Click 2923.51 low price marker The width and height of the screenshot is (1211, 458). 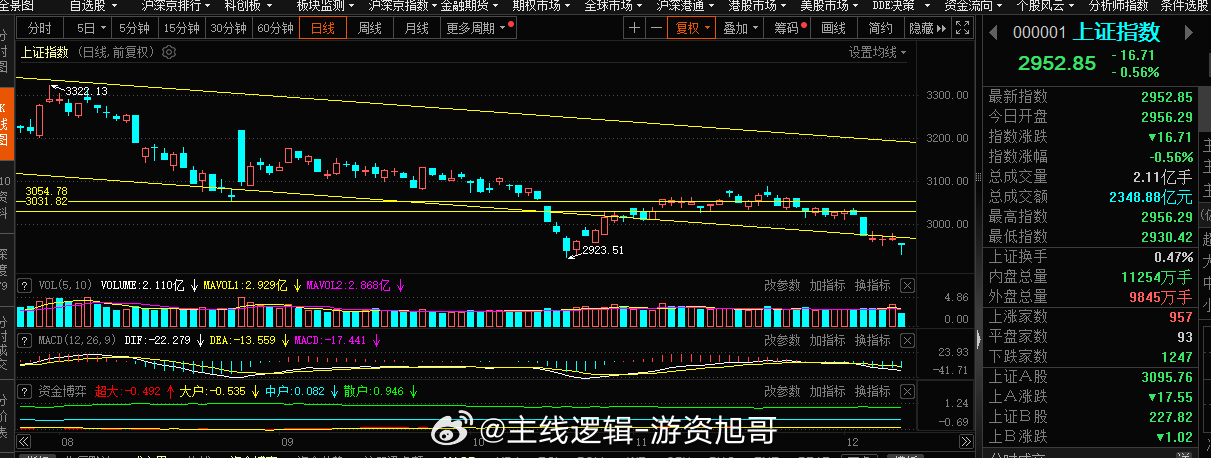[602, 250]
